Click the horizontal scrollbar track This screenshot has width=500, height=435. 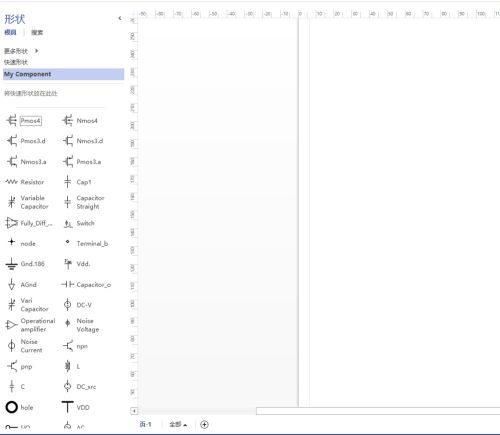(197, 411)
